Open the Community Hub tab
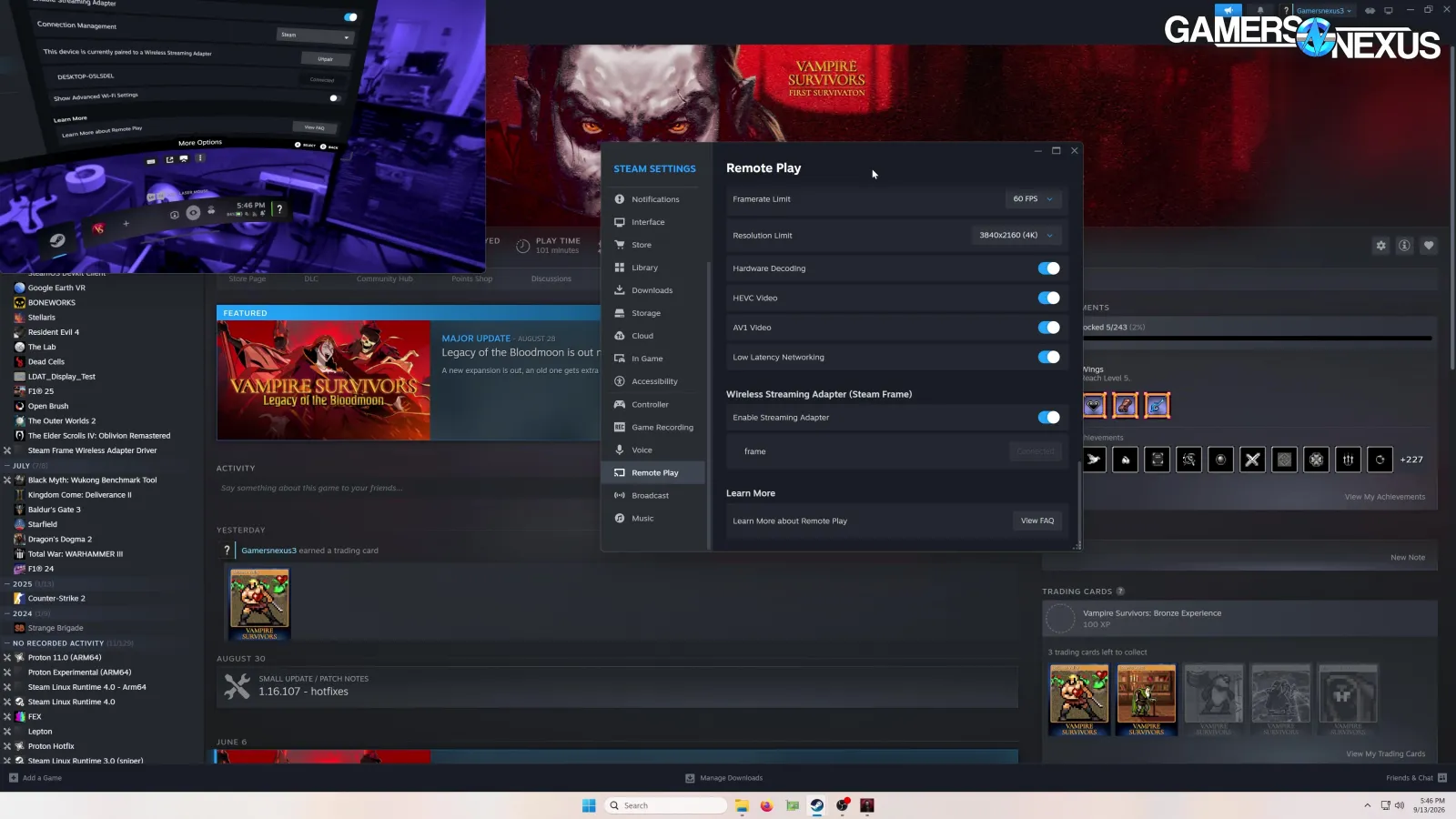 384,278
